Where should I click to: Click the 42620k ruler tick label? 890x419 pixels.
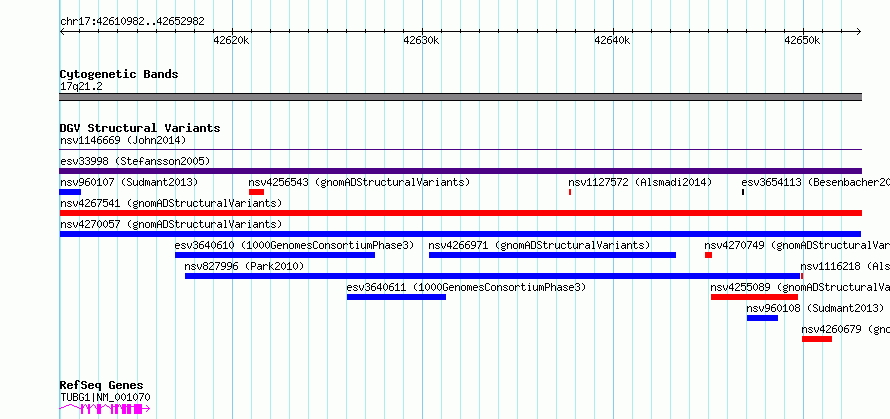[x=232, y=41]
